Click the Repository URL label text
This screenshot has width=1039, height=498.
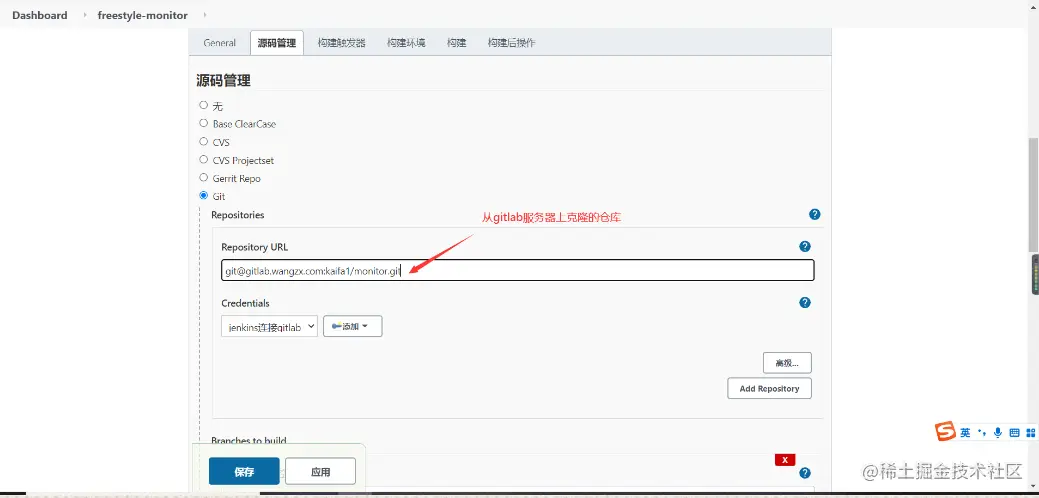point(254,247)
